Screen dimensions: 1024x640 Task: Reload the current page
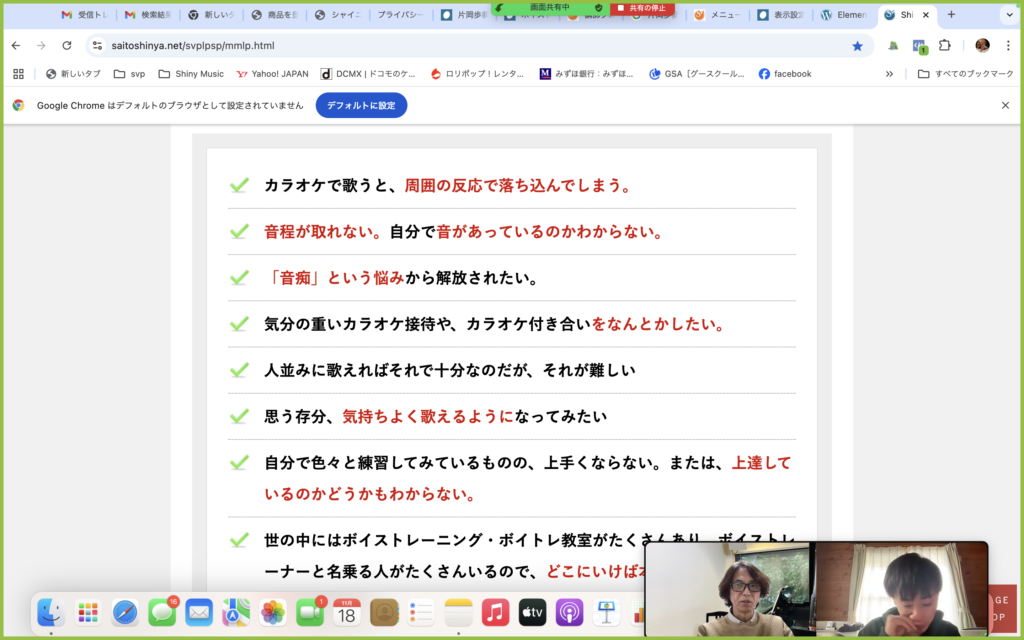pos(67,46)
